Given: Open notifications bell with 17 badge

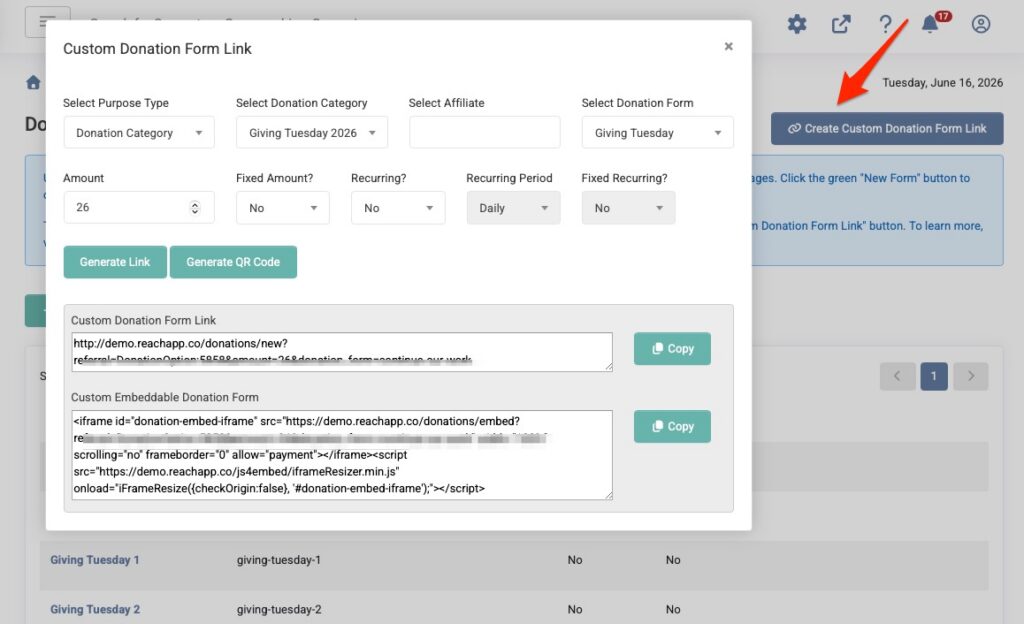Looking at the screenshot, I should click(931, 23).
